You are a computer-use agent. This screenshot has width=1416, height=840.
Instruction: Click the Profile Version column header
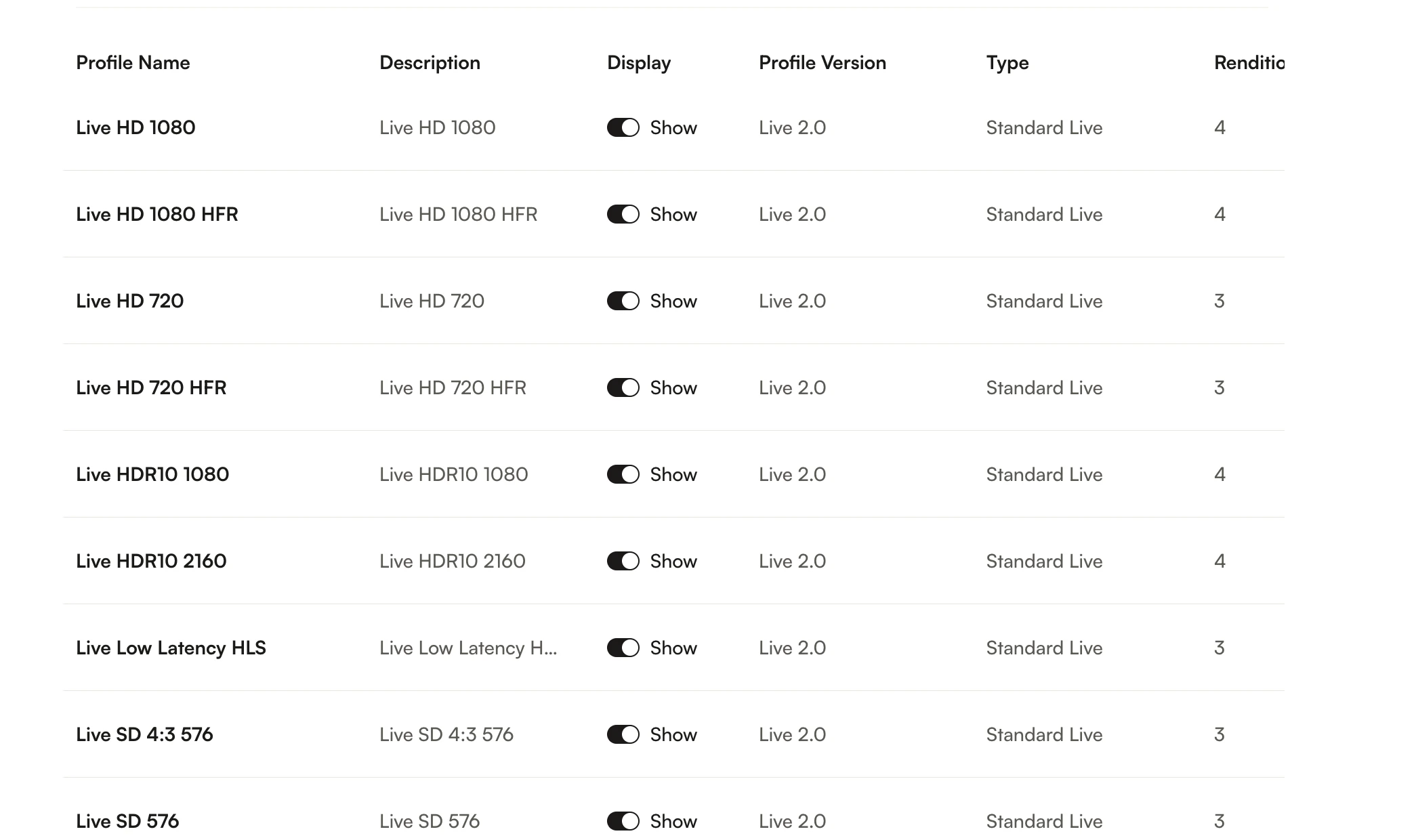[822, 62]
